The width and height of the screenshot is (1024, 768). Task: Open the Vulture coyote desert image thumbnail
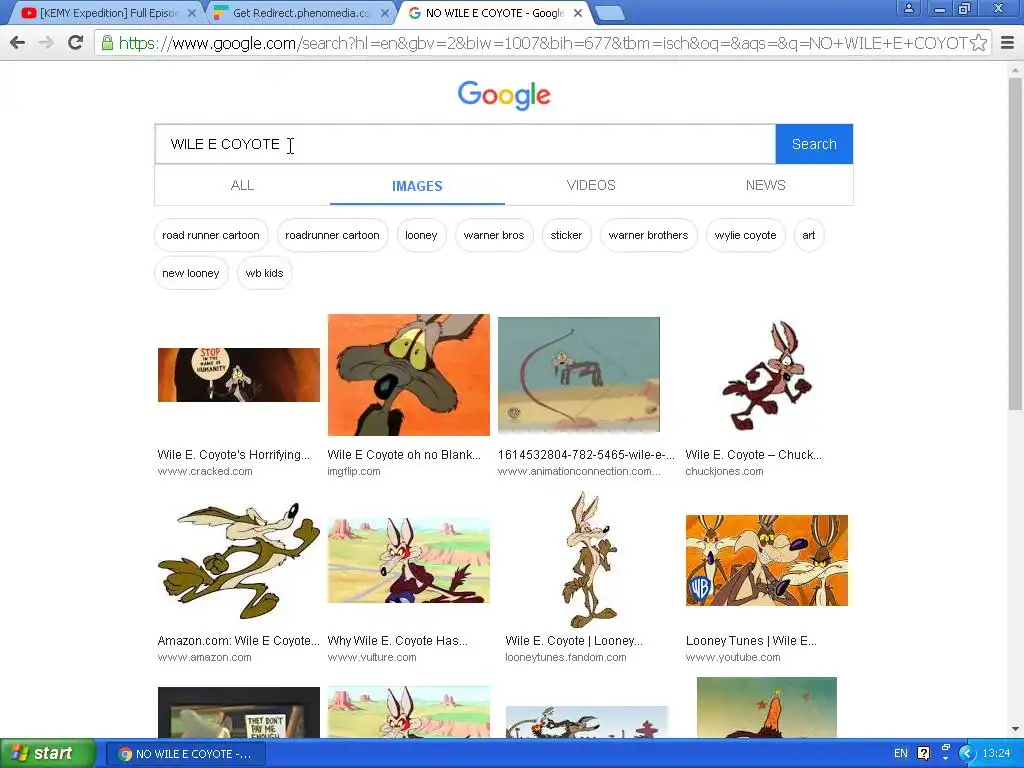[x=409, y=561]
